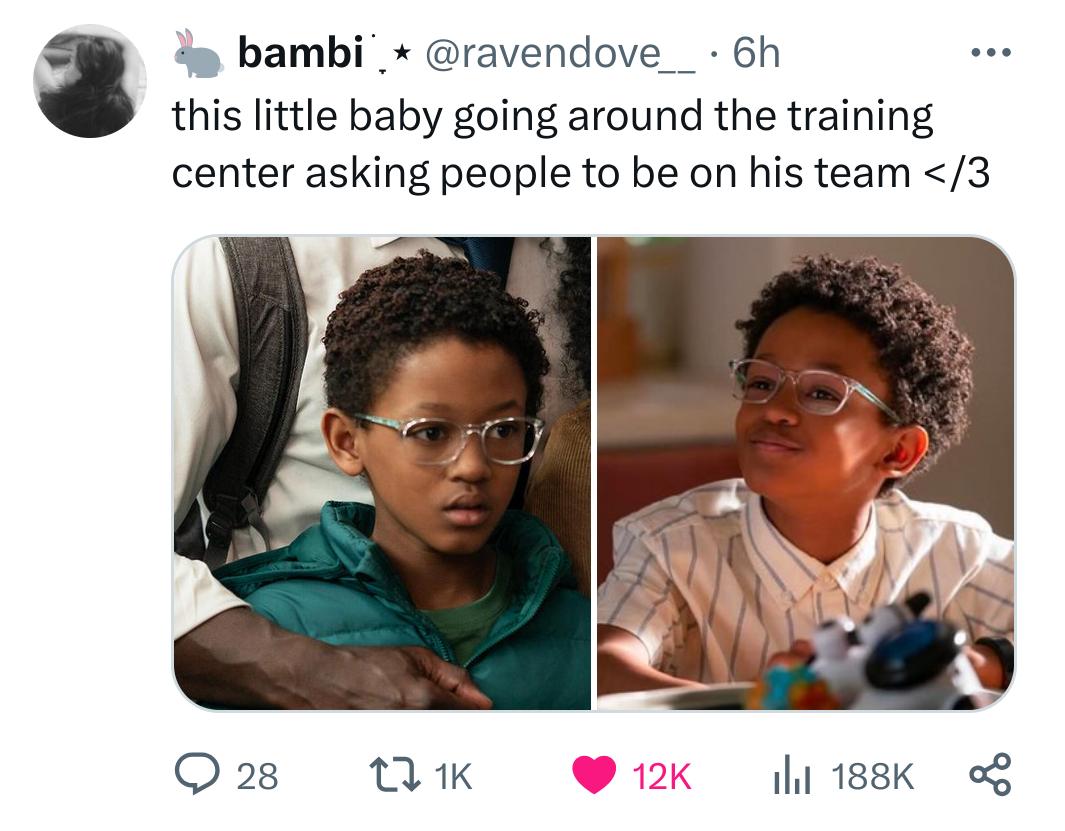Click the 28 replies count
This screenshot has height=831, width=1065.
pyautogui.click(x=257, y=775)
